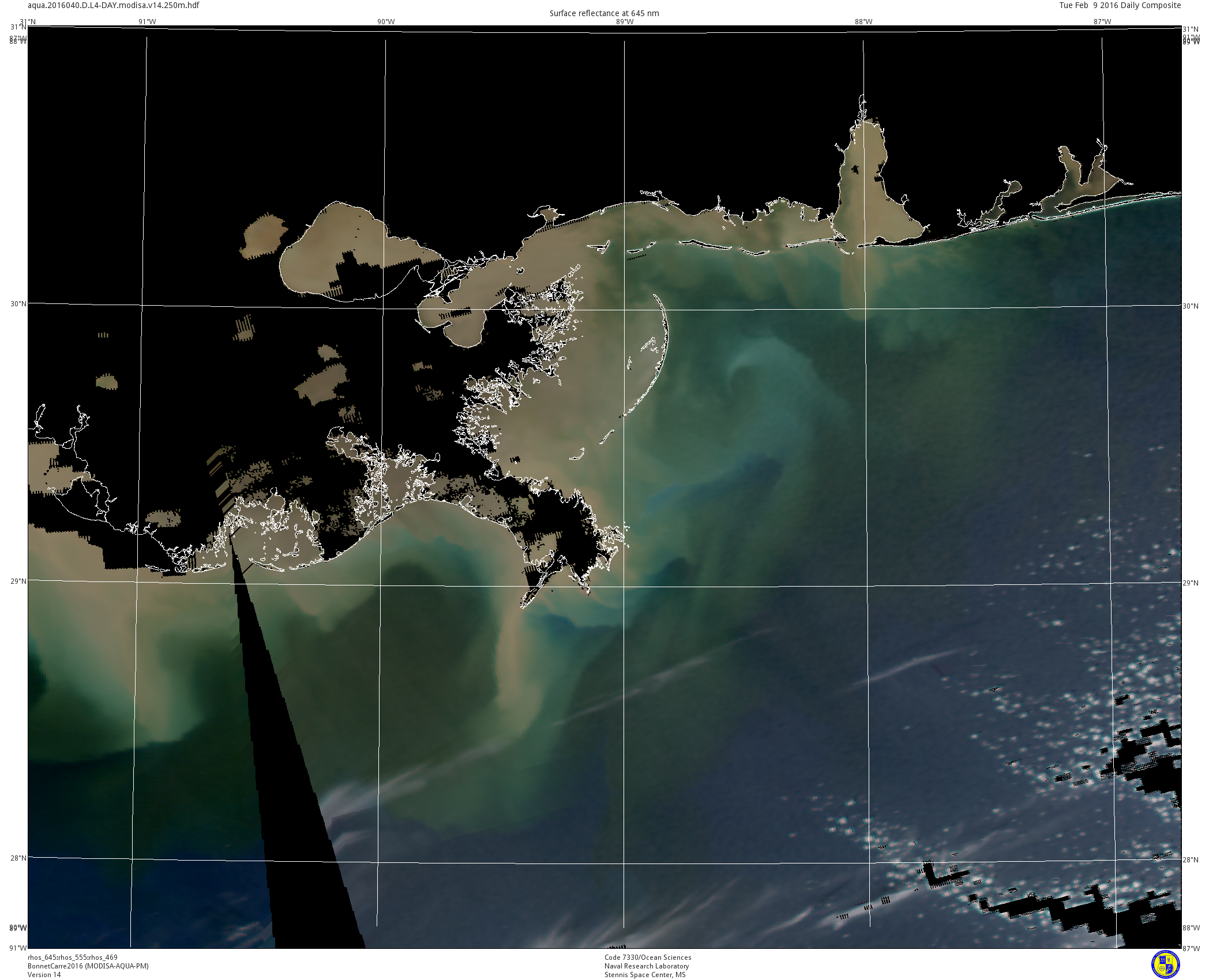The width and height of the screenshot is (1209, 980).
Task: Click the 28°N latitude label on right edge
Action: (x=1191, y=859)
